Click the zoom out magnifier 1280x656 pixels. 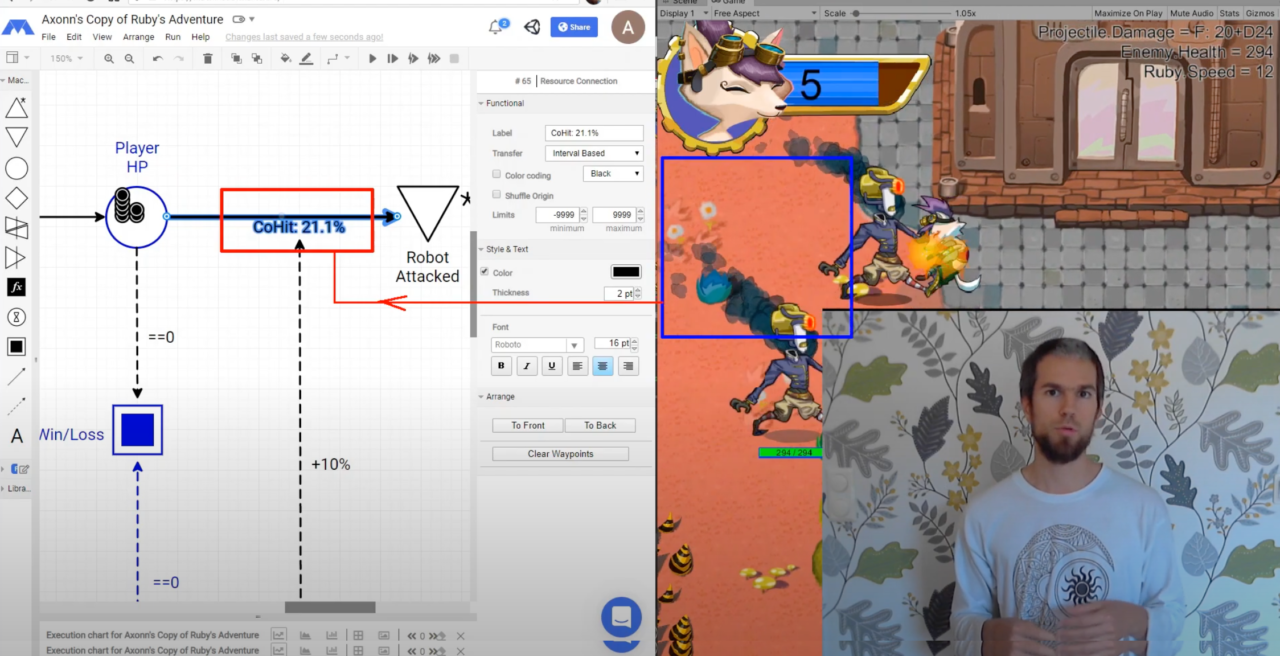pos(130,59)
